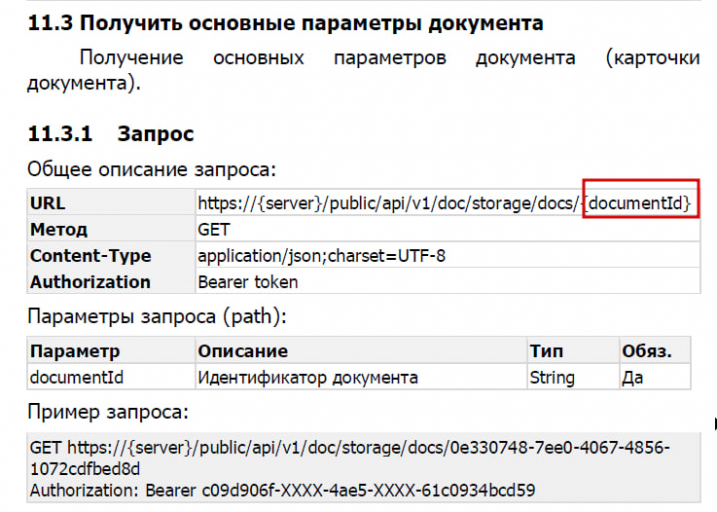Screen dimensions: 717x512
Task: Select the 'Обяз.' column header
Action: (647, 351)
